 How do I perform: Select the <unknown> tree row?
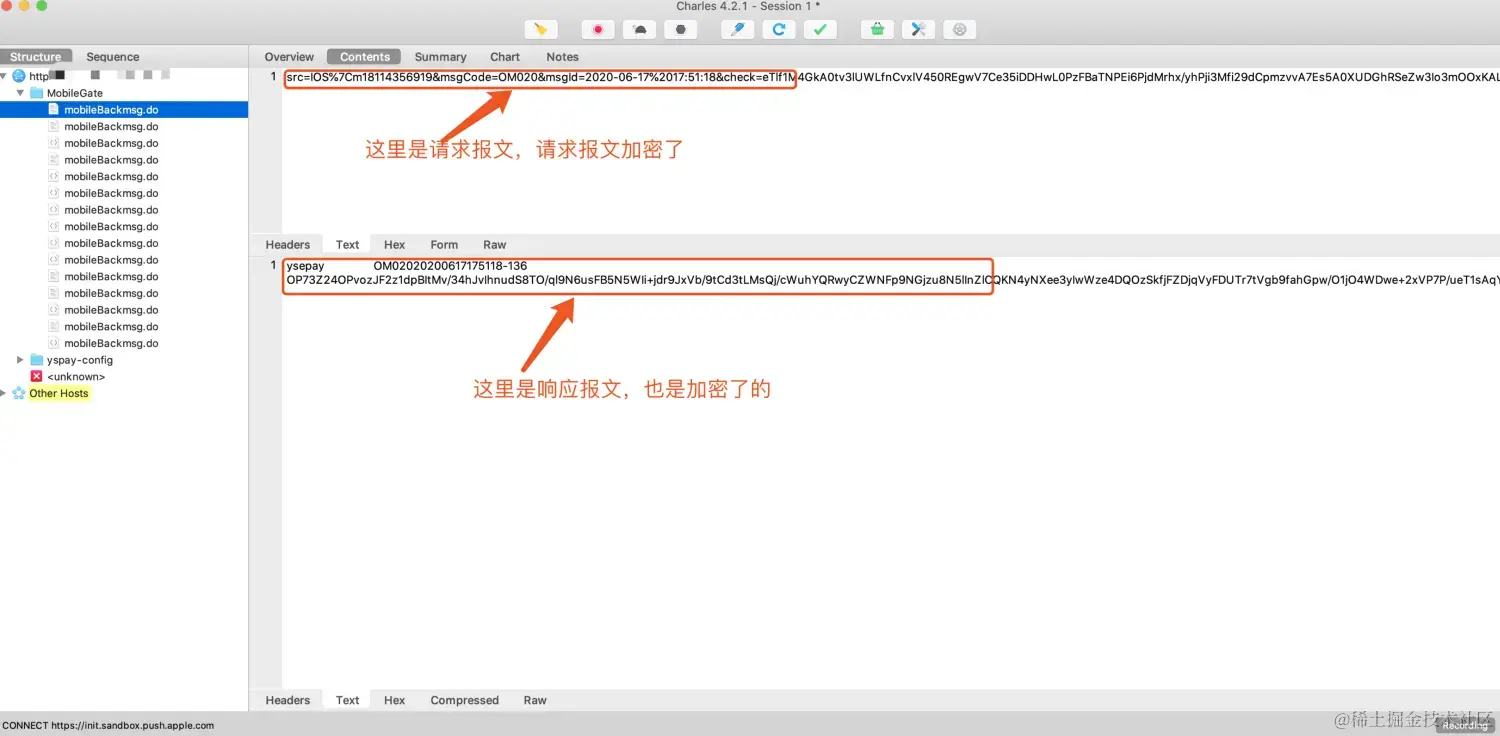[x=124, y=377]
